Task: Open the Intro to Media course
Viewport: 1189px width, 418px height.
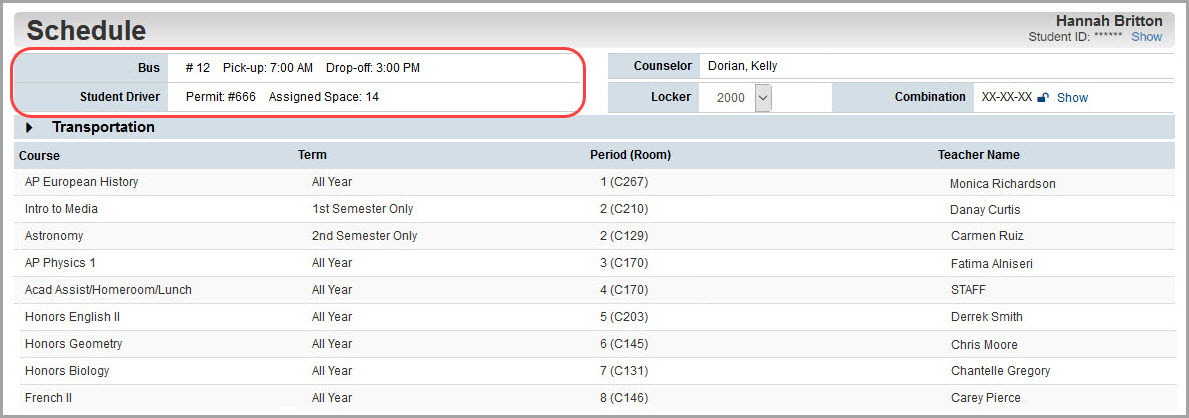Action: [x=61, y=209]
